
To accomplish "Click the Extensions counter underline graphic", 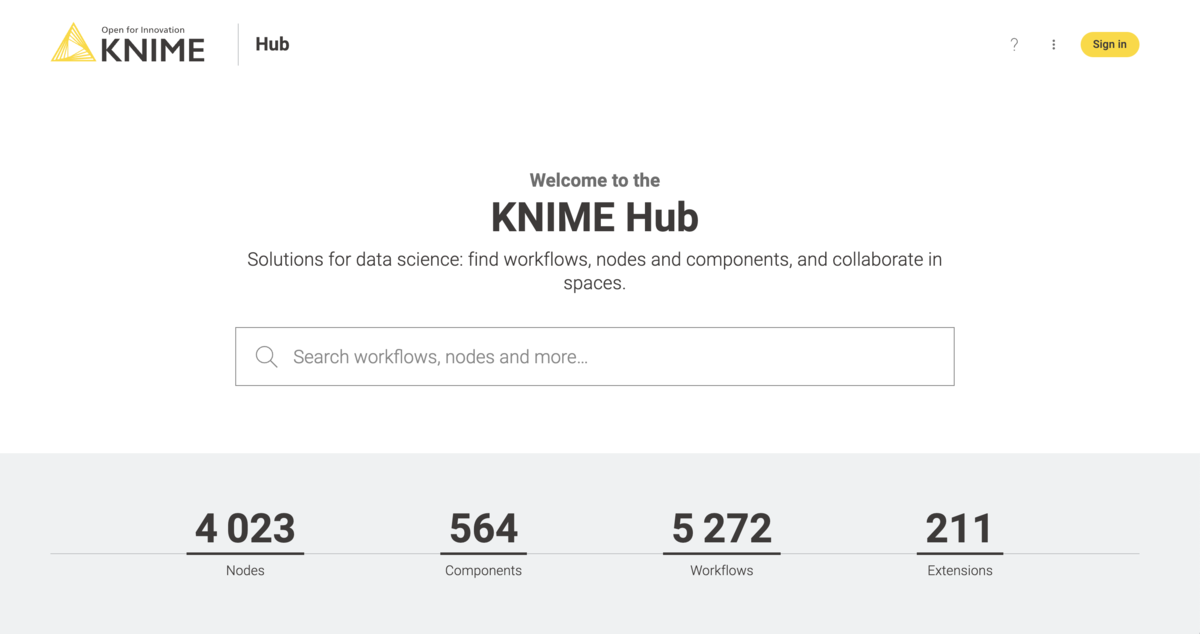I will [959, 551].
